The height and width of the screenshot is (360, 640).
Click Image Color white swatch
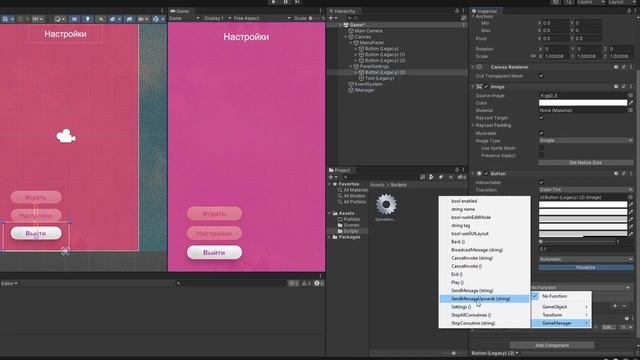coord(583,103)
